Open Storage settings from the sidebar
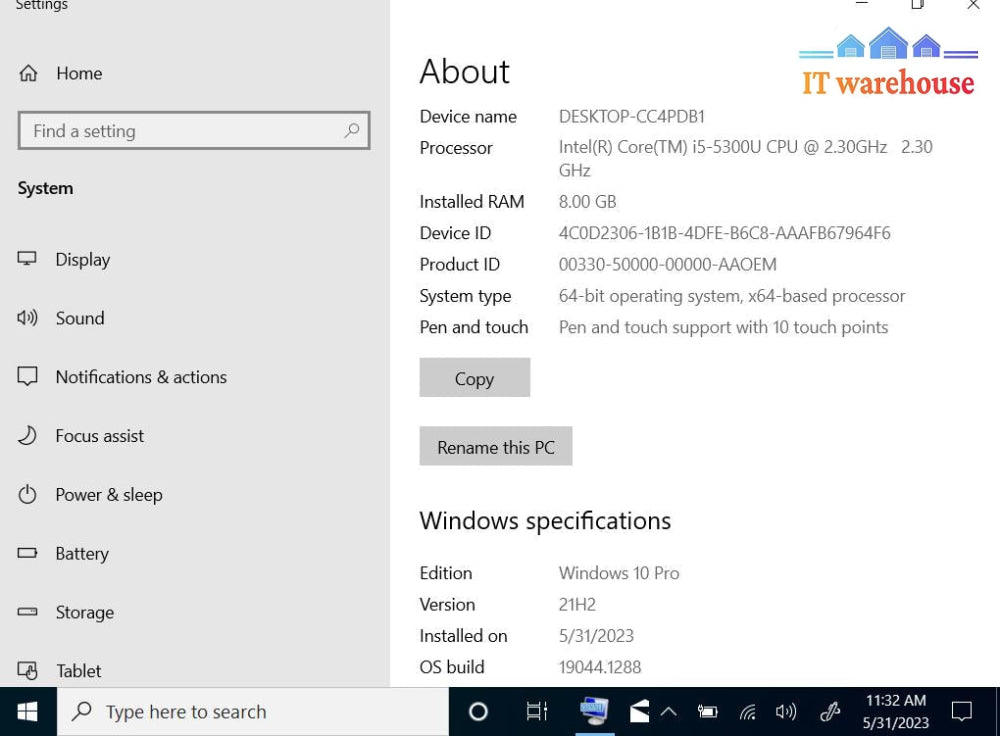 [x=84, y=613]
